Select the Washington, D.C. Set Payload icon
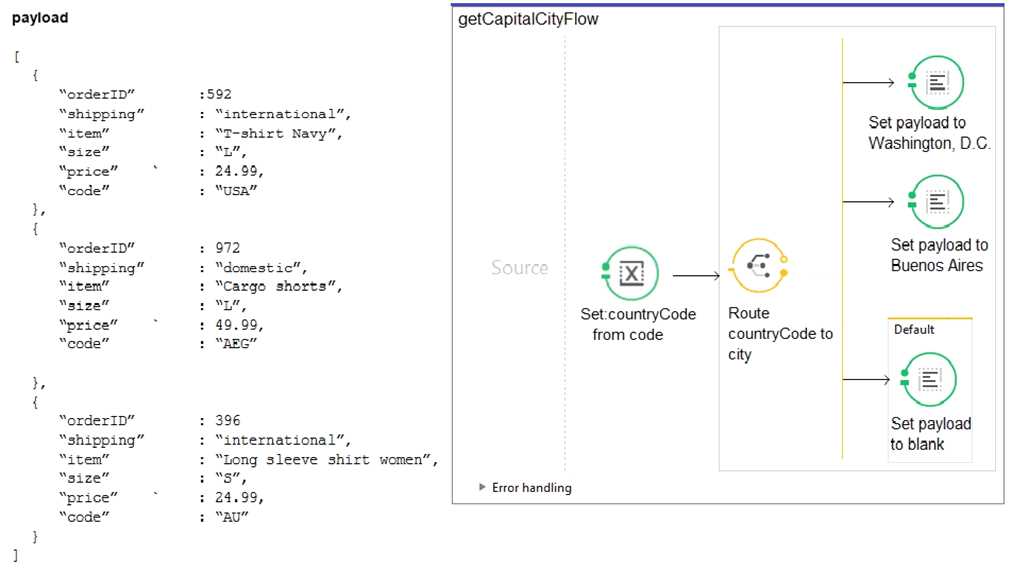Image resolution: width=1012 pixels, height=569 pixels. (x=936, y=83)
